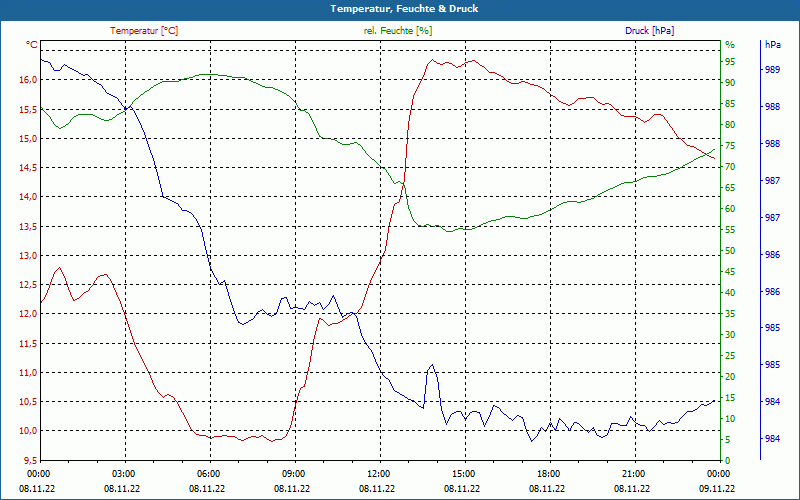
Task: Click the '12,5' temperature axis value
Action: click(28, 284)
